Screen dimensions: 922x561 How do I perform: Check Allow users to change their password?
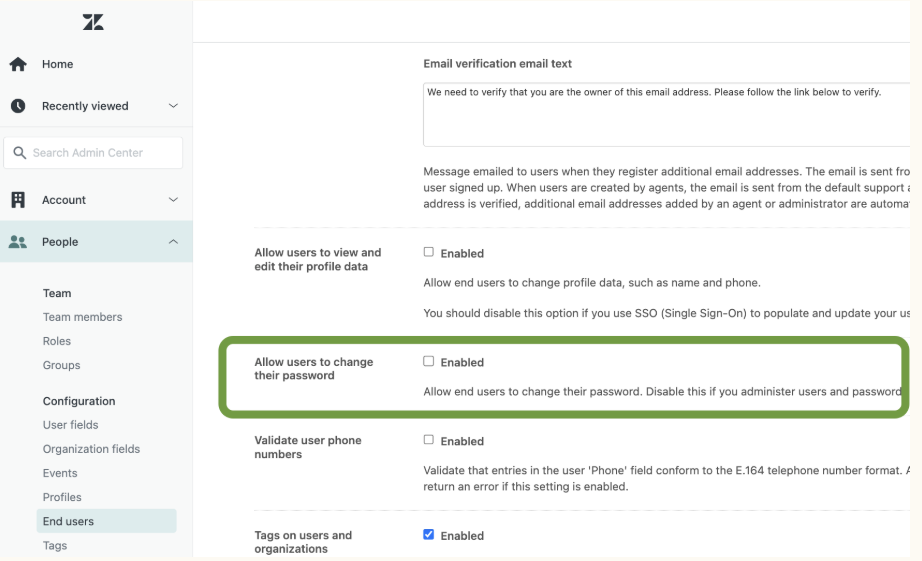(429, 362)
